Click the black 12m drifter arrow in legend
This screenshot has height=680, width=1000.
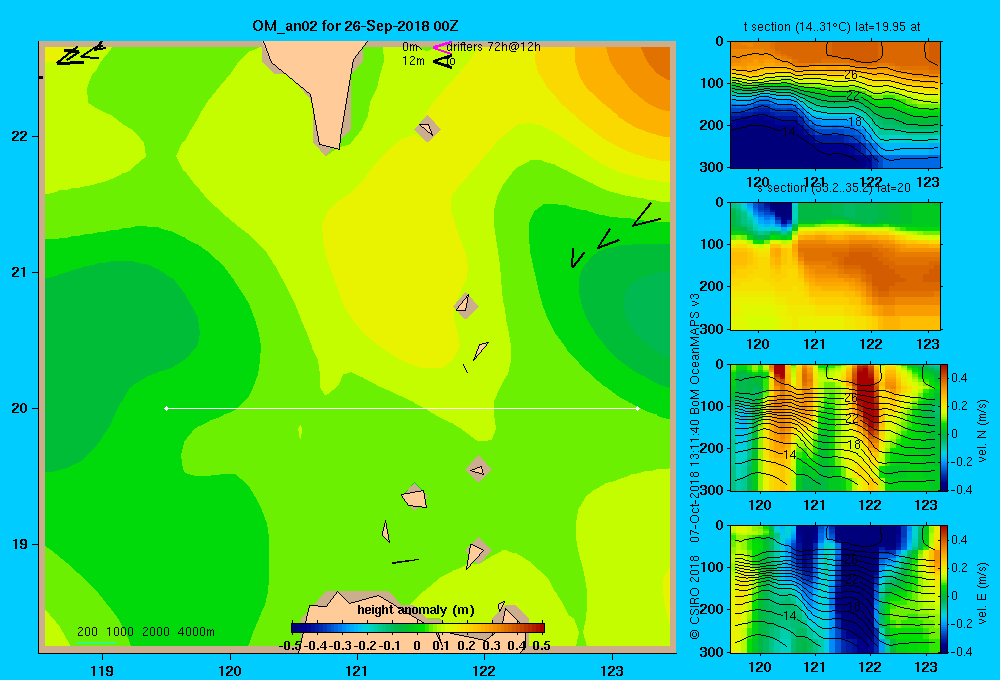coord(443,61)
